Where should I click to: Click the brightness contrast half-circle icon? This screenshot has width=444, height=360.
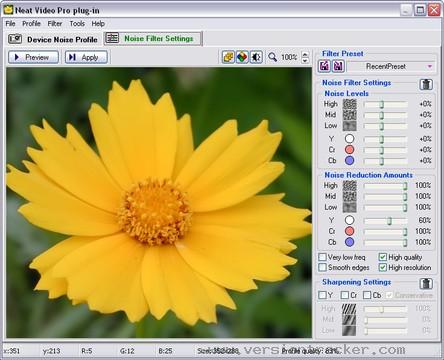click(x=256, y=57)
